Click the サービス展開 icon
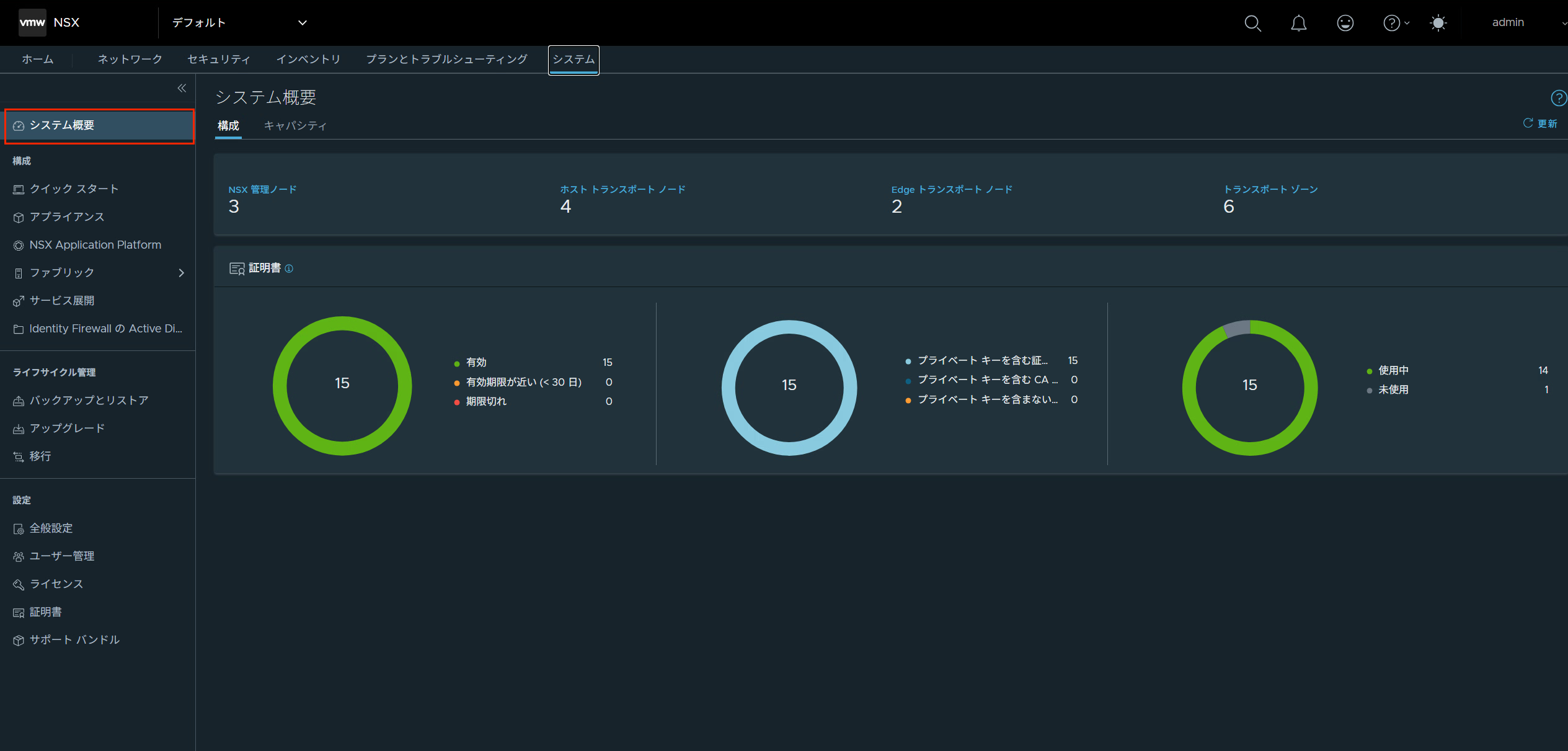This screenshot has height=751, width=1568. (19, 301)
